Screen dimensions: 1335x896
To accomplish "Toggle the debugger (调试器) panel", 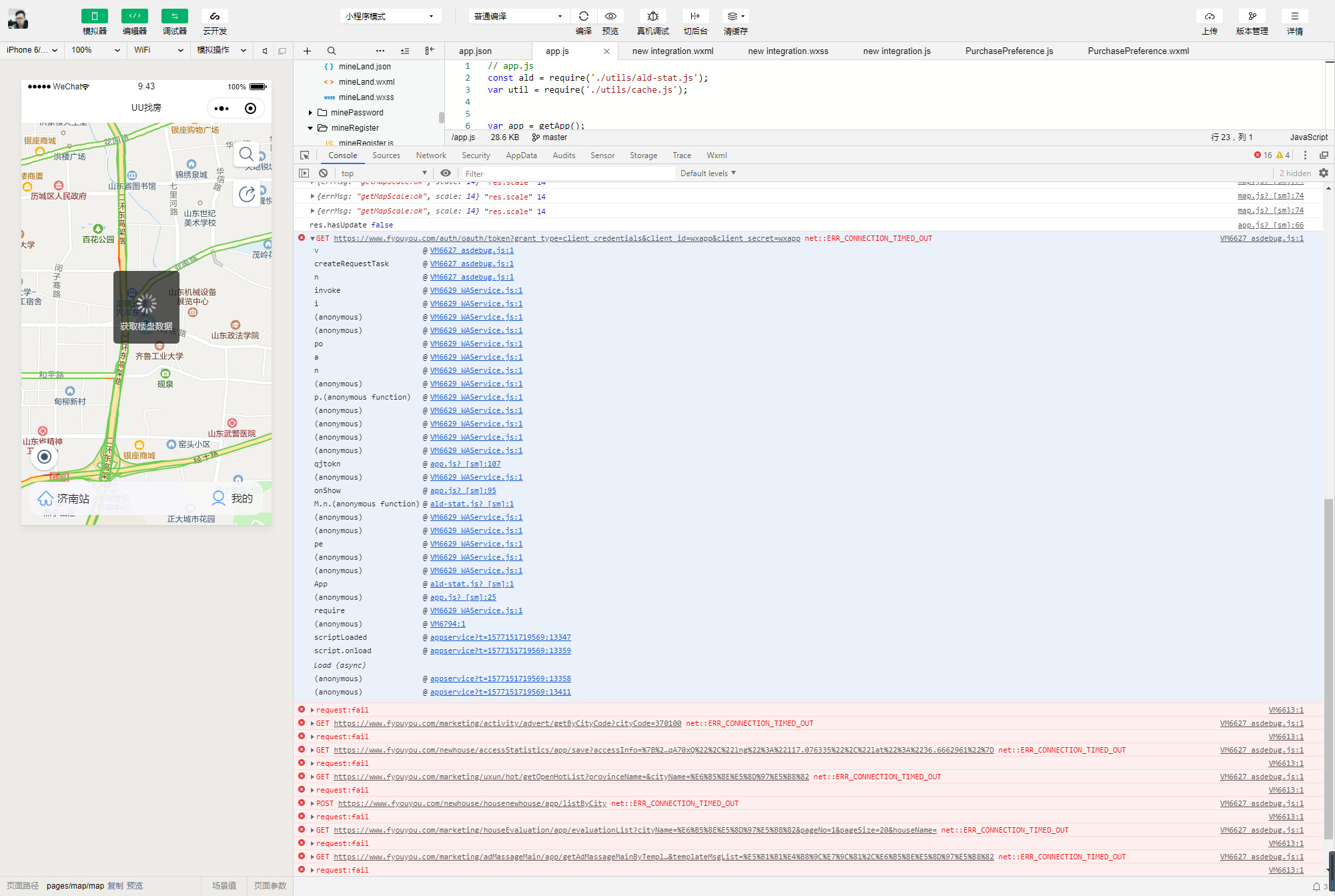I will click(x=174, y=16).
